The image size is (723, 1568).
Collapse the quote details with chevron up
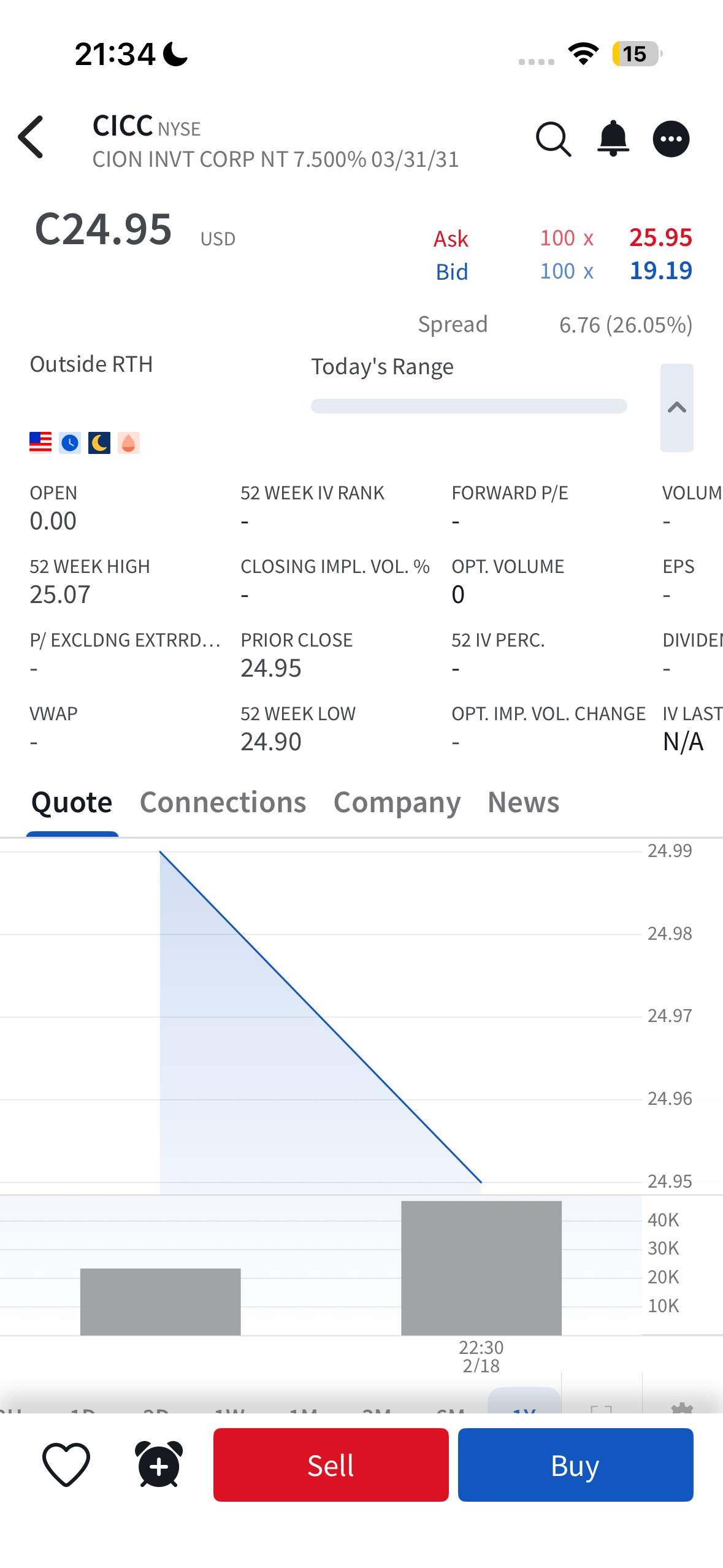click(x=676, y=408)
